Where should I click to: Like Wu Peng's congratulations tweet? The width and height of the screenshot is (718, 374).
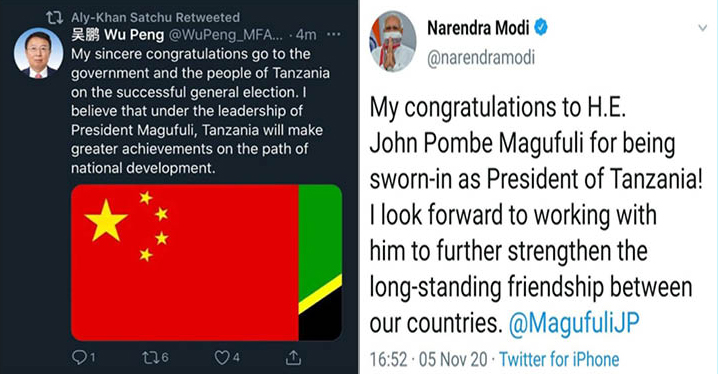(222, 358)
